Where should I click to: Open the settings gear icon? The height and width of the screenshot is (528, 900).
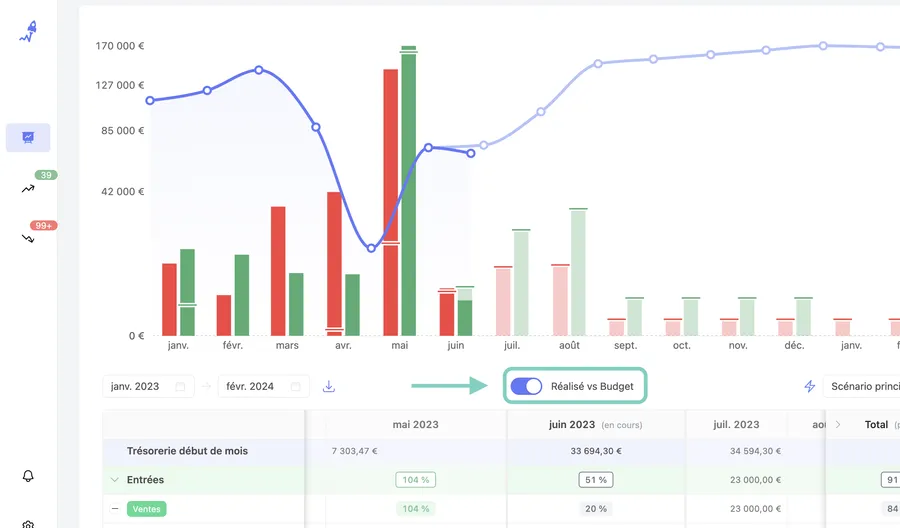click(28, 523)
